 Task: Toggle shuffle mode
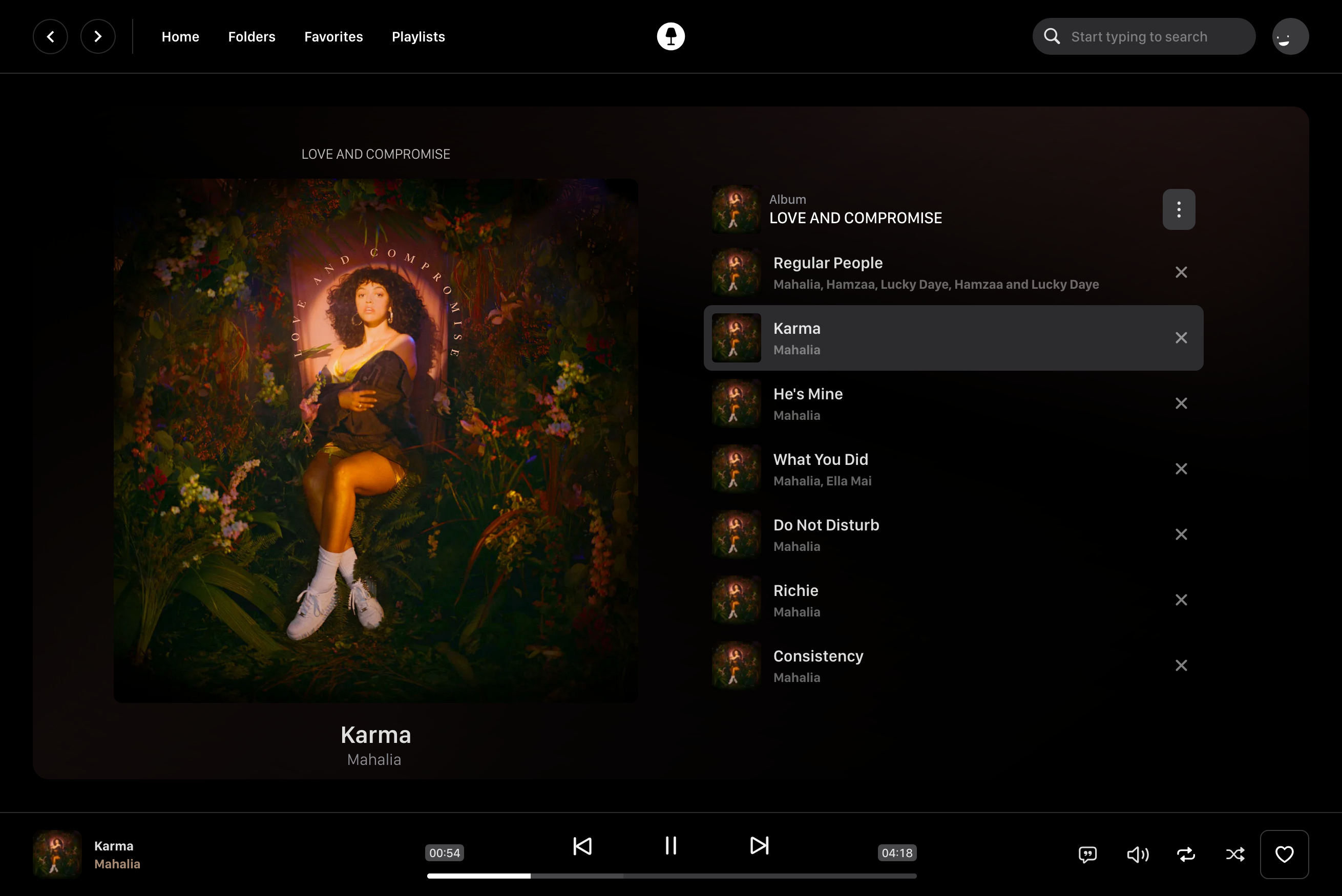point(1235,855)
